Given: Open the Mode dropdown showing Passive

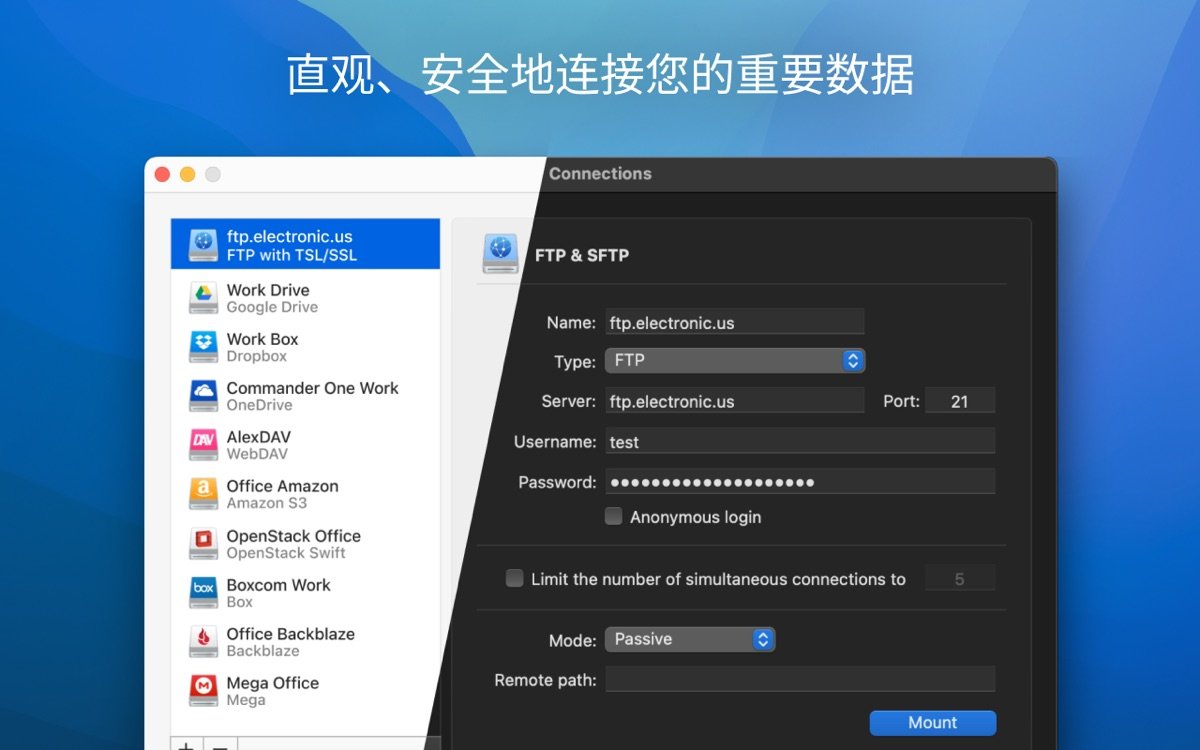Looking at the screenshot, I should tap(691, 639).
